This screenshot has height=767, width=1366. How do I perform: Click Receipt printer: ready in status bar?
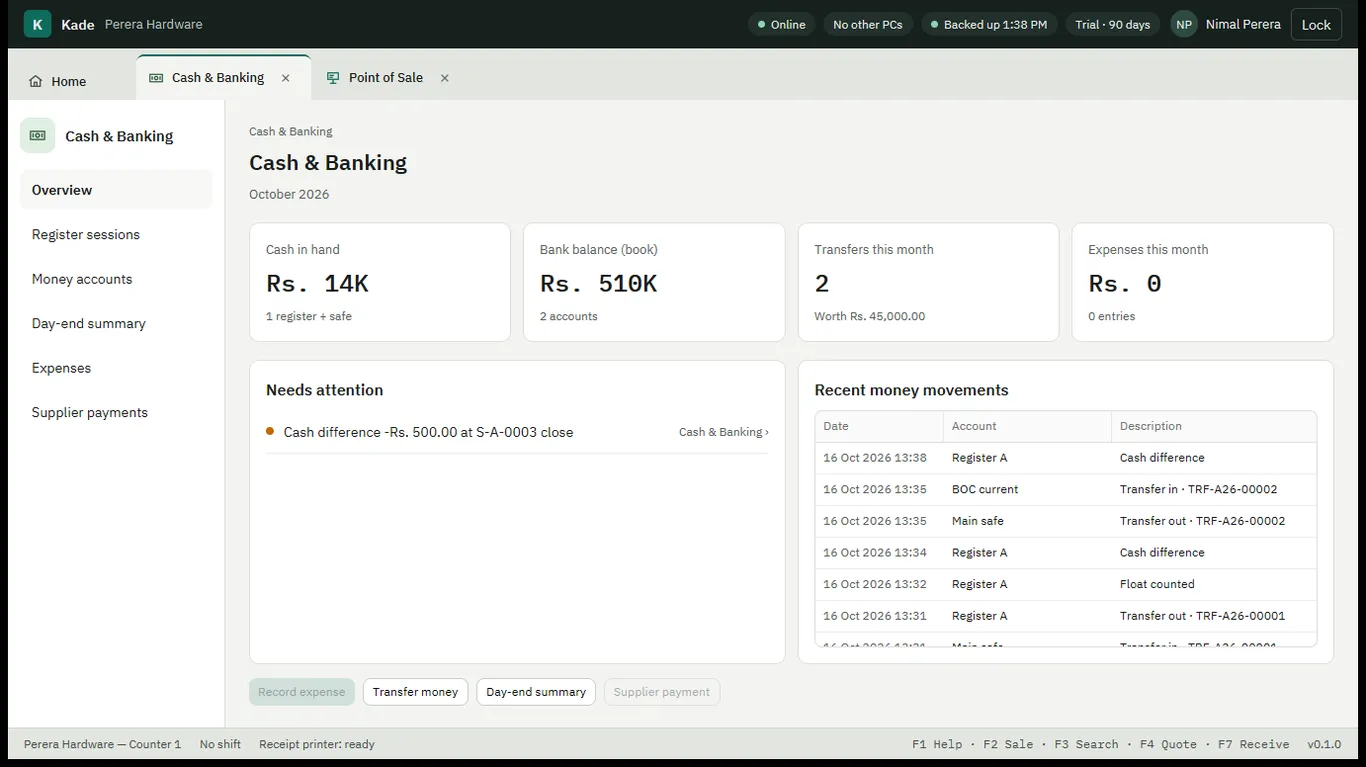click(x=317, y=745)
